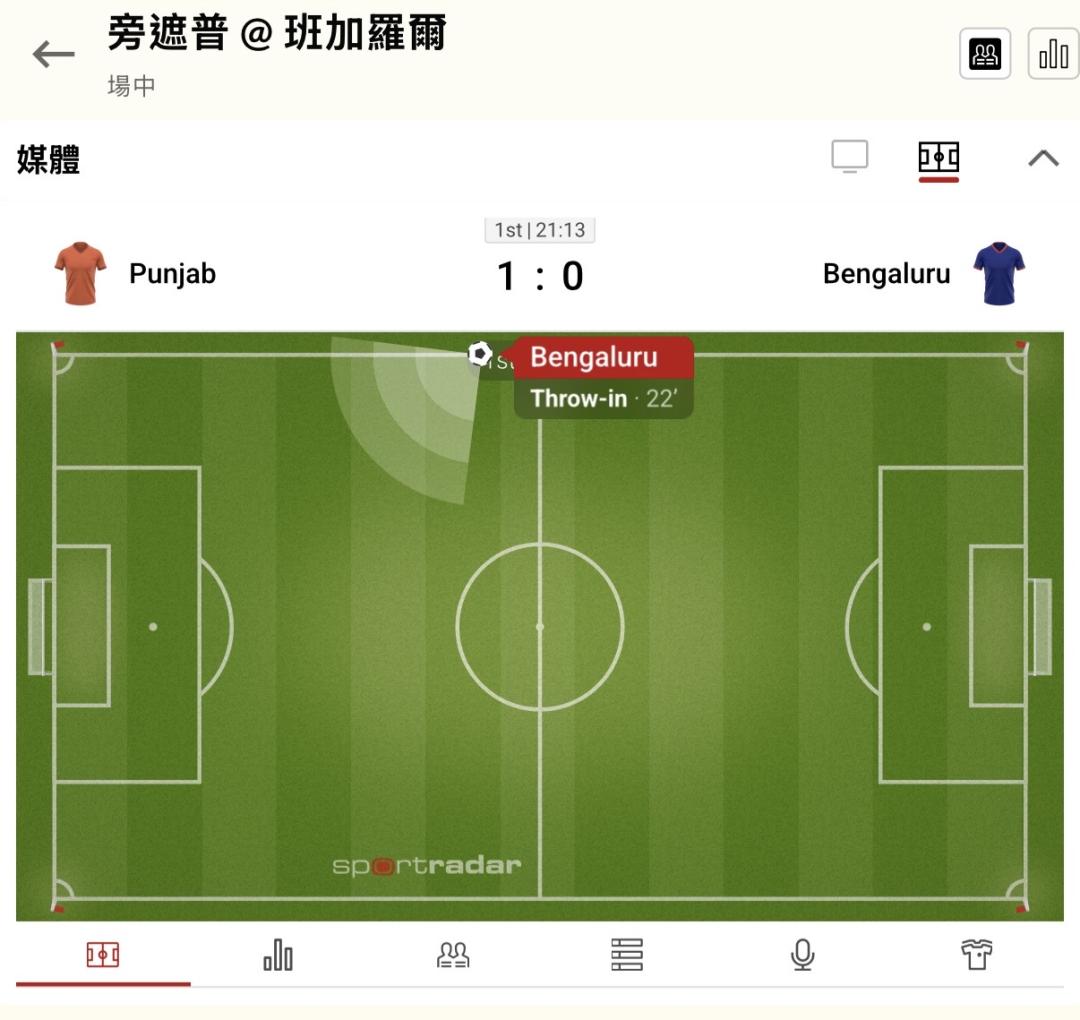Click the football on the pitch
This screenshot has width=1080, height=1020.
[x=480, y=353]
